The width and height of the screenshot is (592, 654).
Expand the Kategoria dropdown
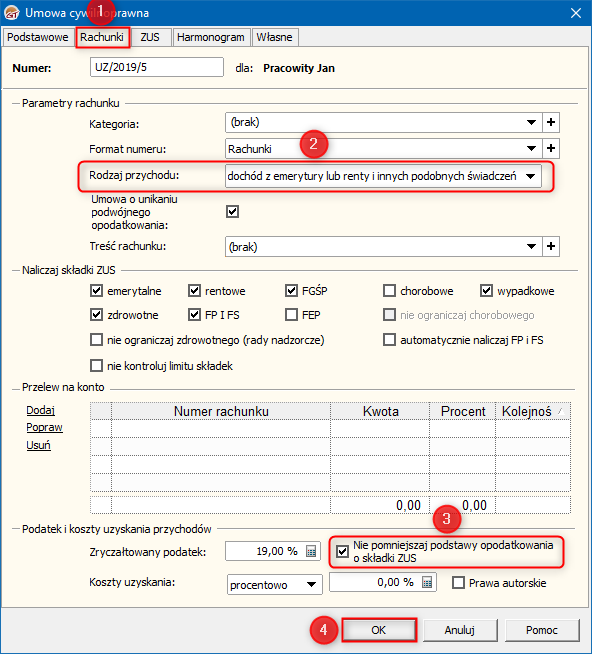(x=531, y=122)
